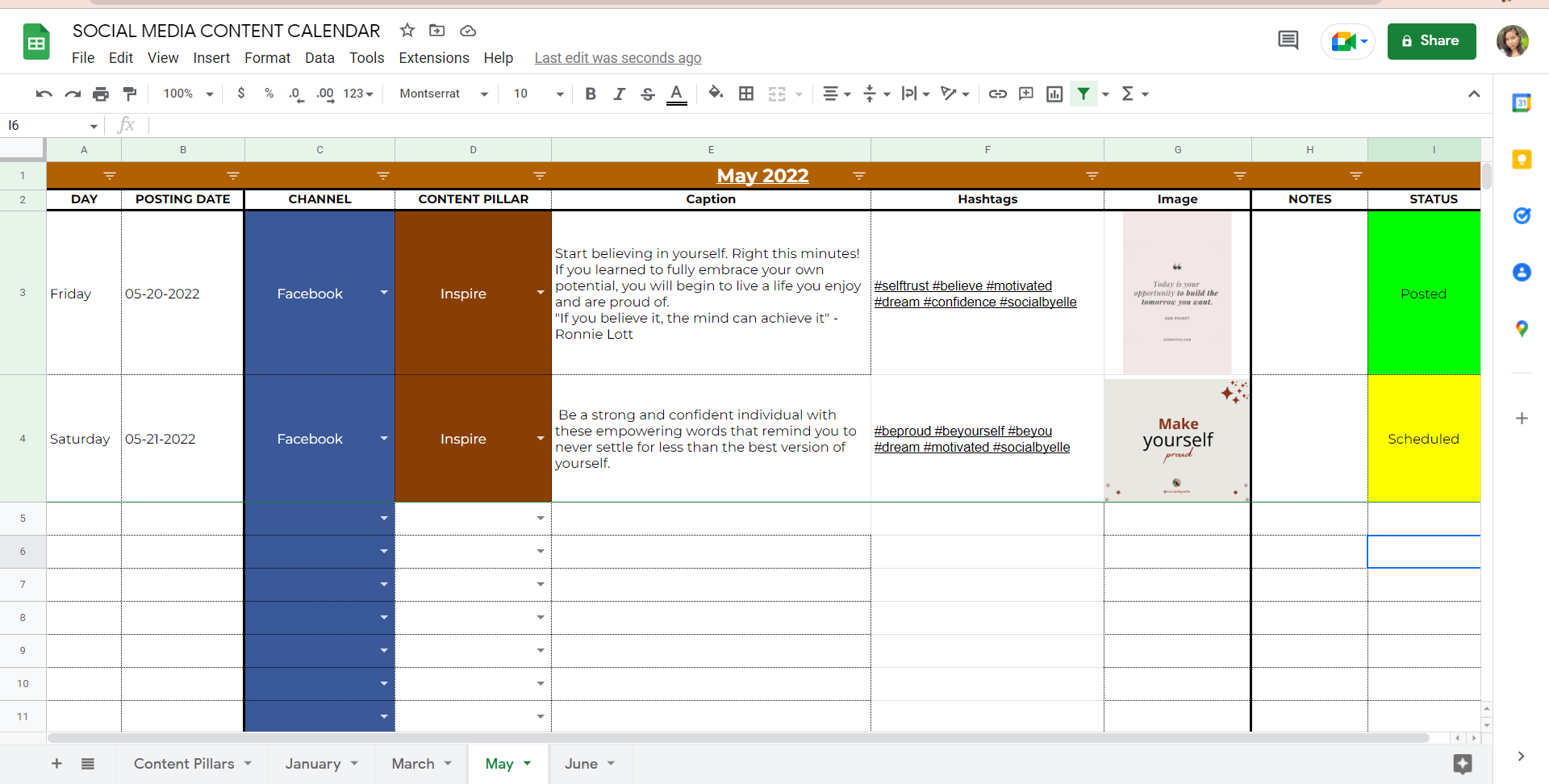This screenshot has width=1549, height=784.
Task: Click the insert link icon
Action: tap(997, 94)
